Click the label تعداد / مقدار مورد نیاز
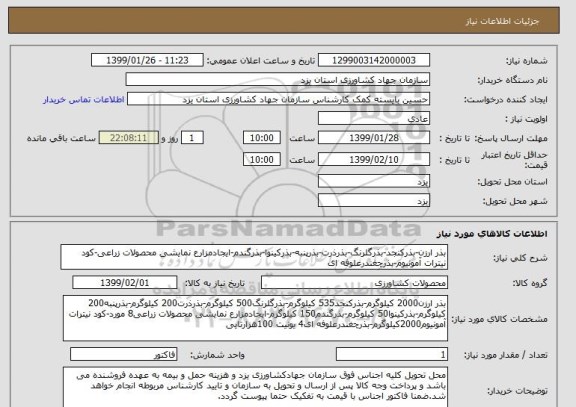Image resolution: width=576 pixels, height=407 pixels. tap(505, 355)
